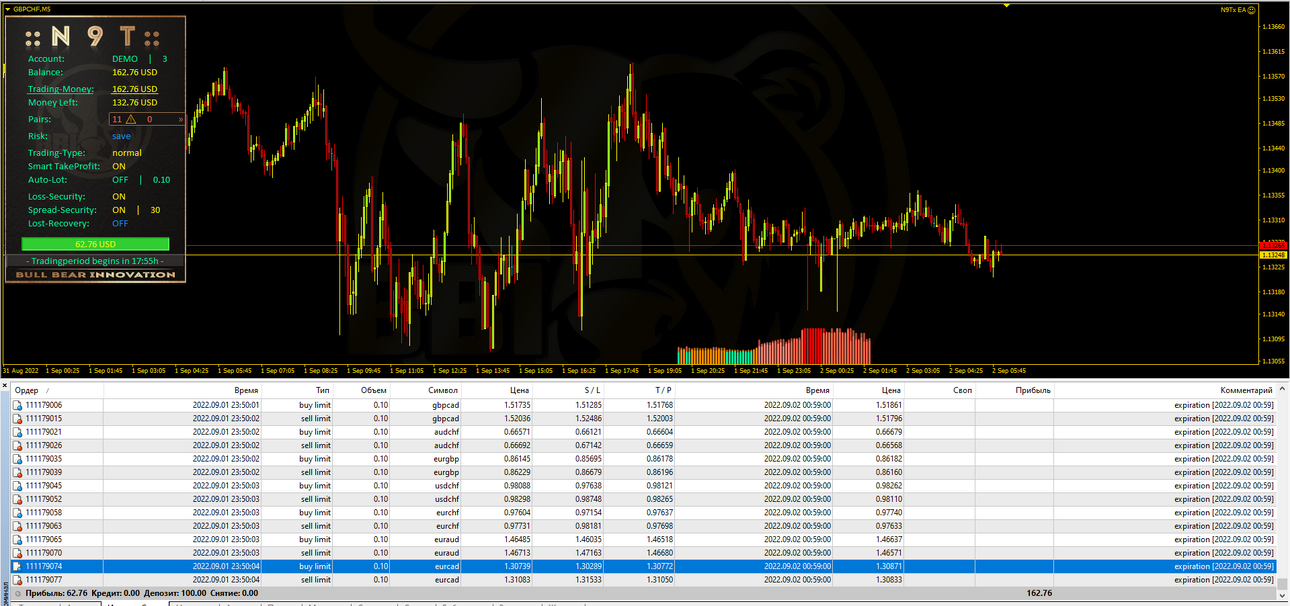The width and height of the screenshot is (1290, 606).
Task: Click the order icon for 111179070
Action: click(x=17, y=553)
